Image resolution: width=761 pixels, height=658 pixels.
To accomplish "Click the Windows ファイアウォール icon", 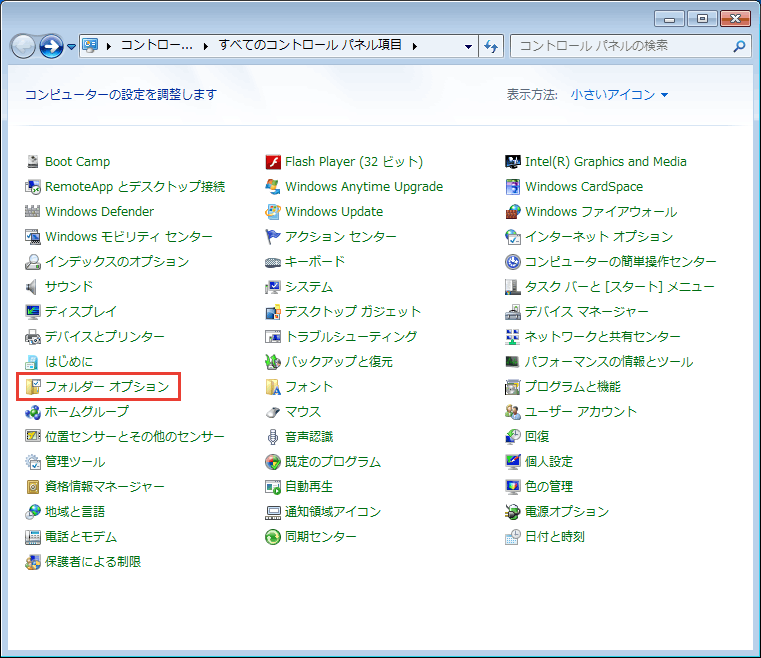I will pos(513,212).
